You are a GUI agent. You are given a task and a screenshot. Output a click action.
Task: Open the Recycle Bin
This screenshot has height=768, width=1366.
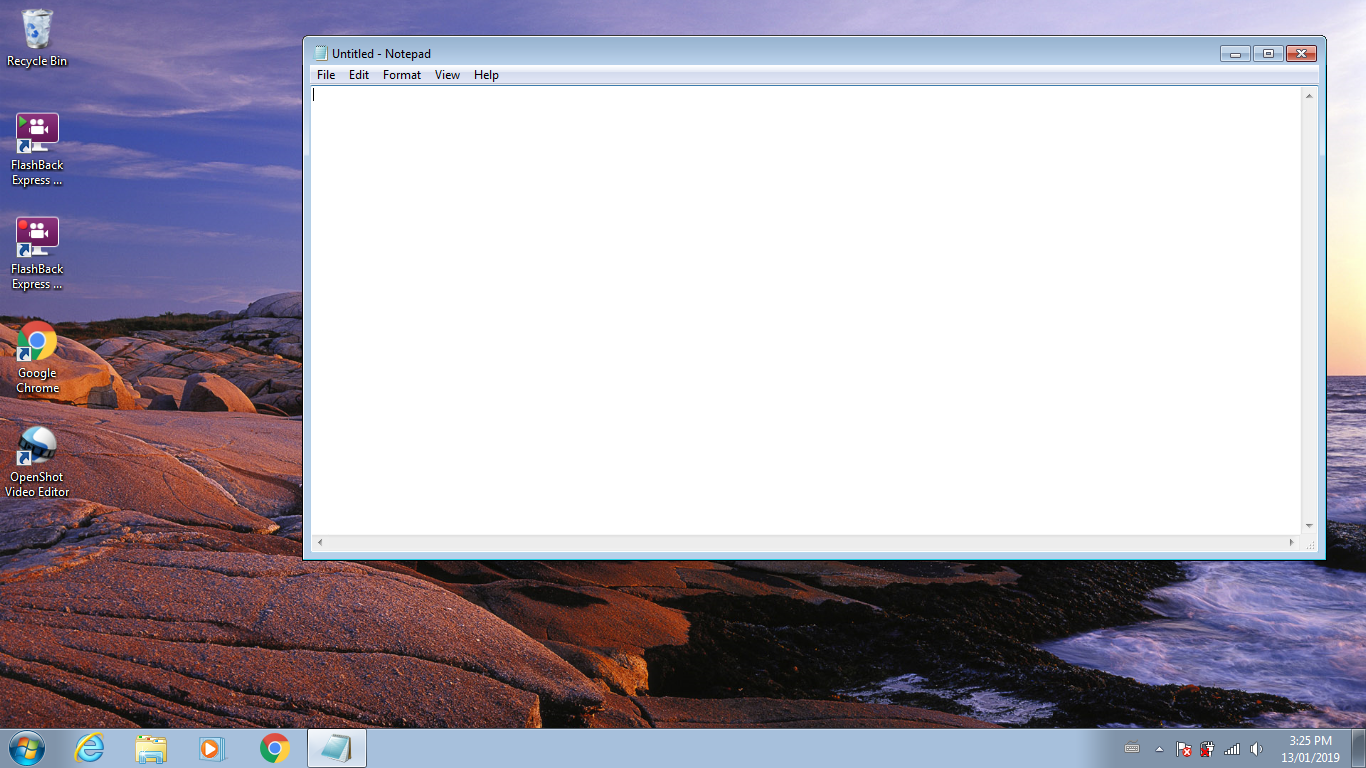click(x=36, y=27)
